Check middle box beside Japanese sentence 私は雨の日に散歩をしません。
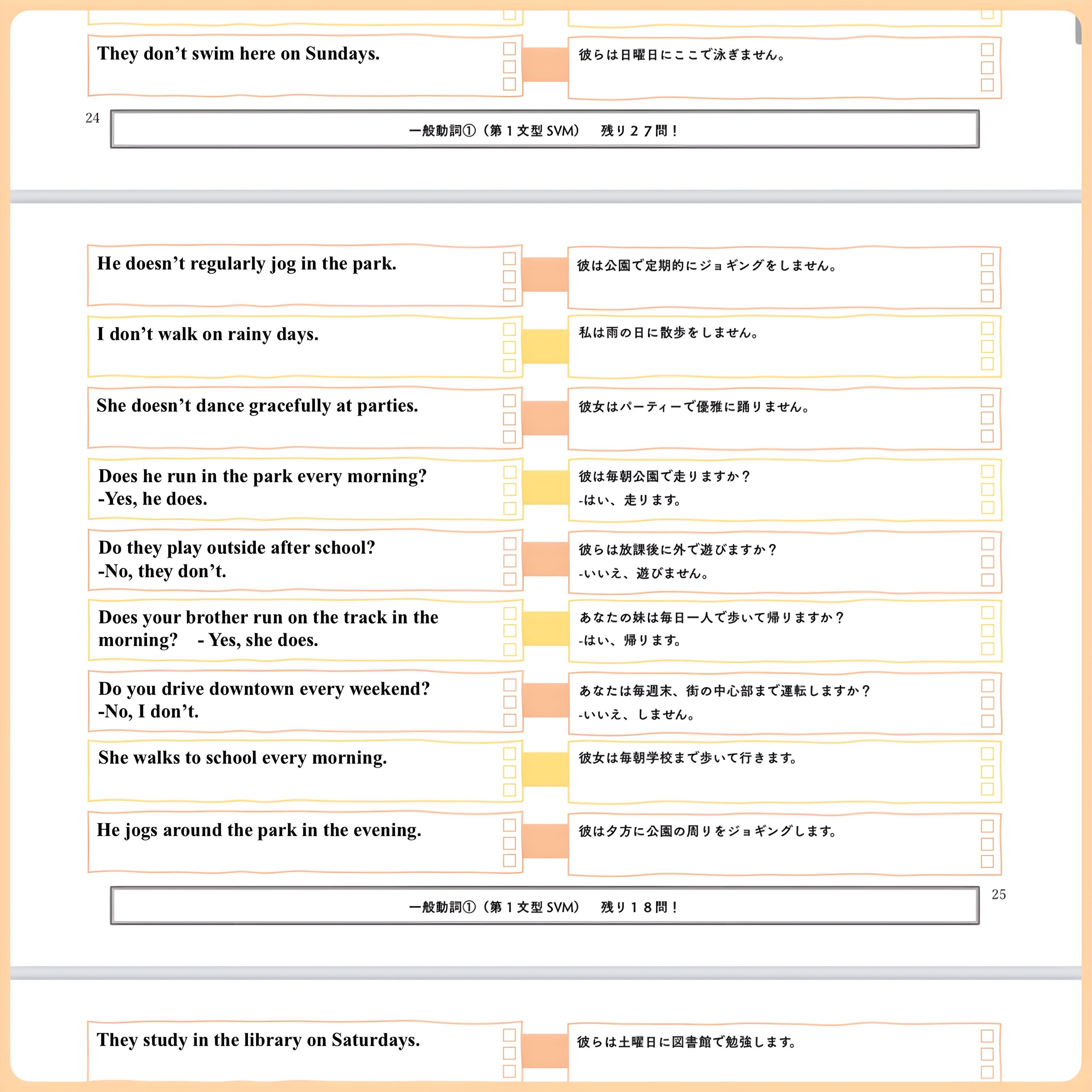Image resolution: width=1092 pixels, height=1092 pixels. click(x=987, y=346)
